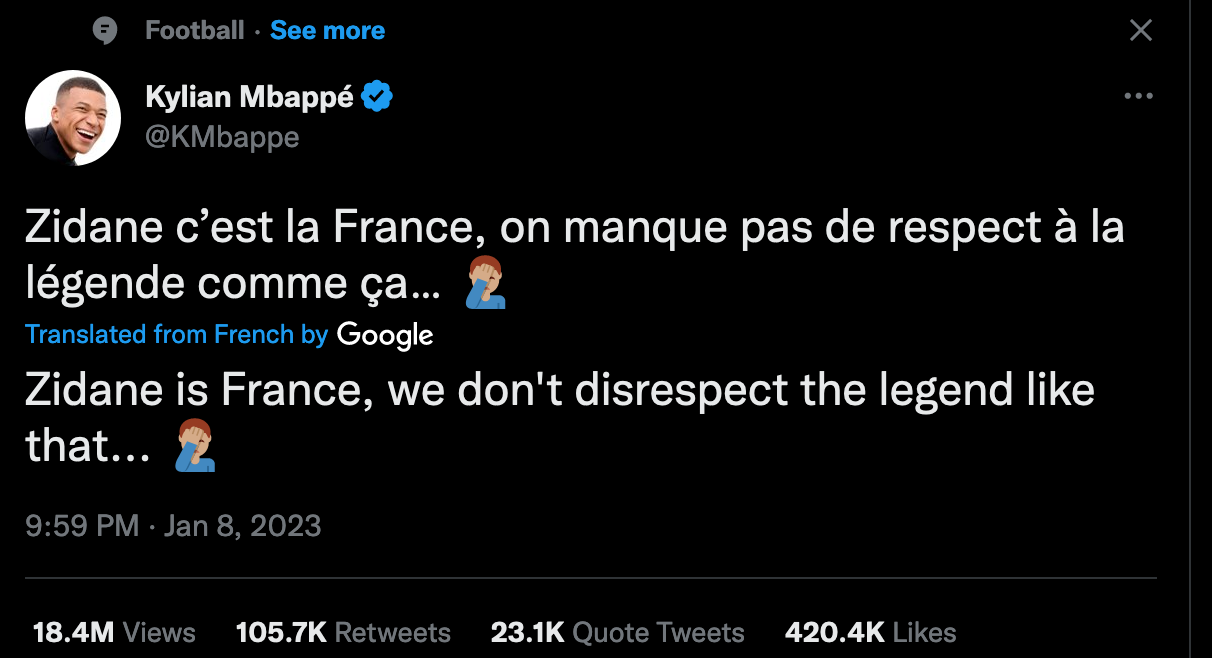Open the 23.1K Quote Tweets list
This screenshot has width=1212, height=658.
pos(617,633)
